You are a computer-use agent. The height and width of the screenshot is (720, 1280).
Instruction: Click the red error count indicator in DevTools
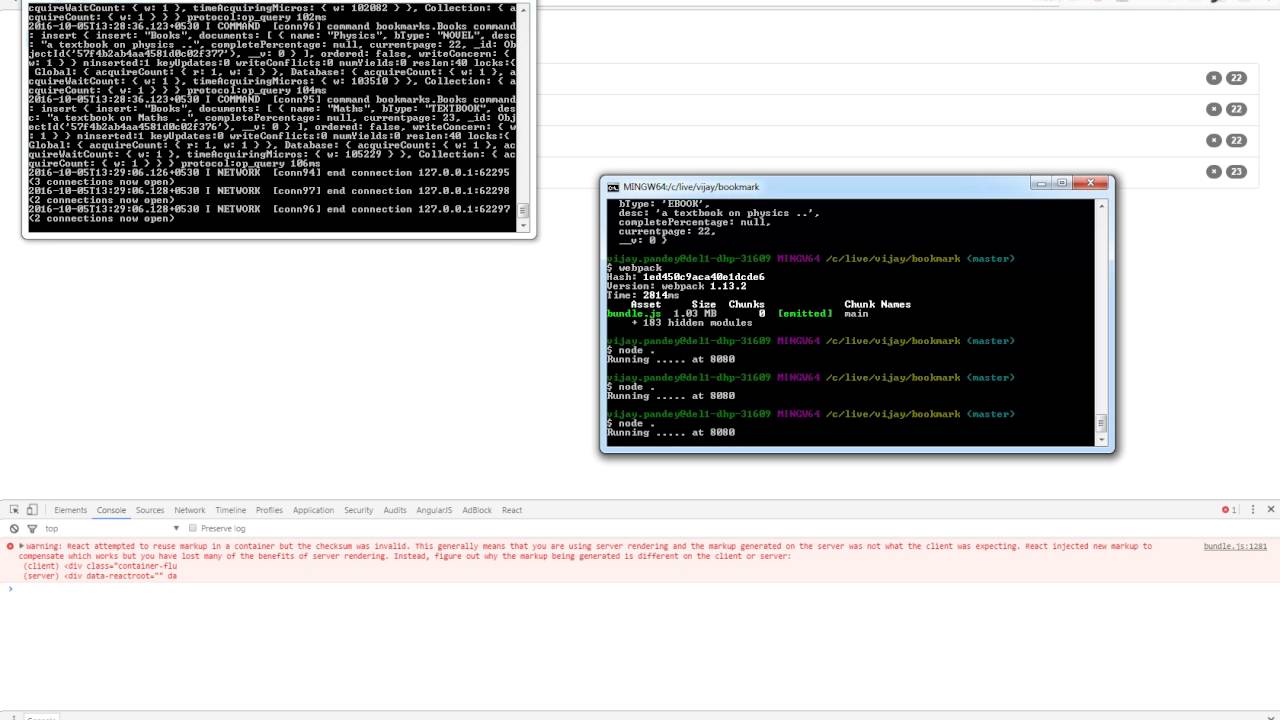click(x=1229, y=510)
